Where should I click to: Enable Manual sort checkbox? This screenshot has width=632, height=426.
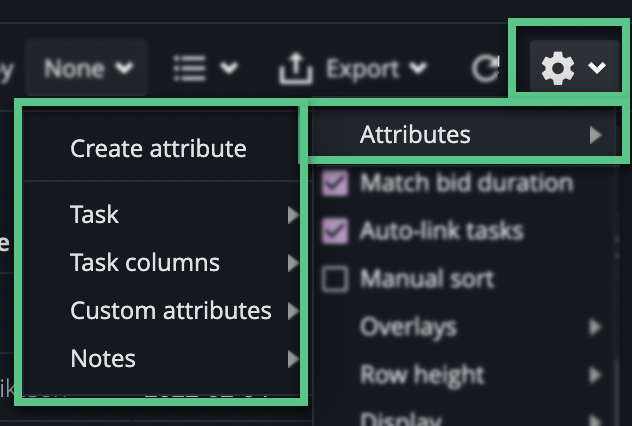pyautogui.click(x=335, y=279)
